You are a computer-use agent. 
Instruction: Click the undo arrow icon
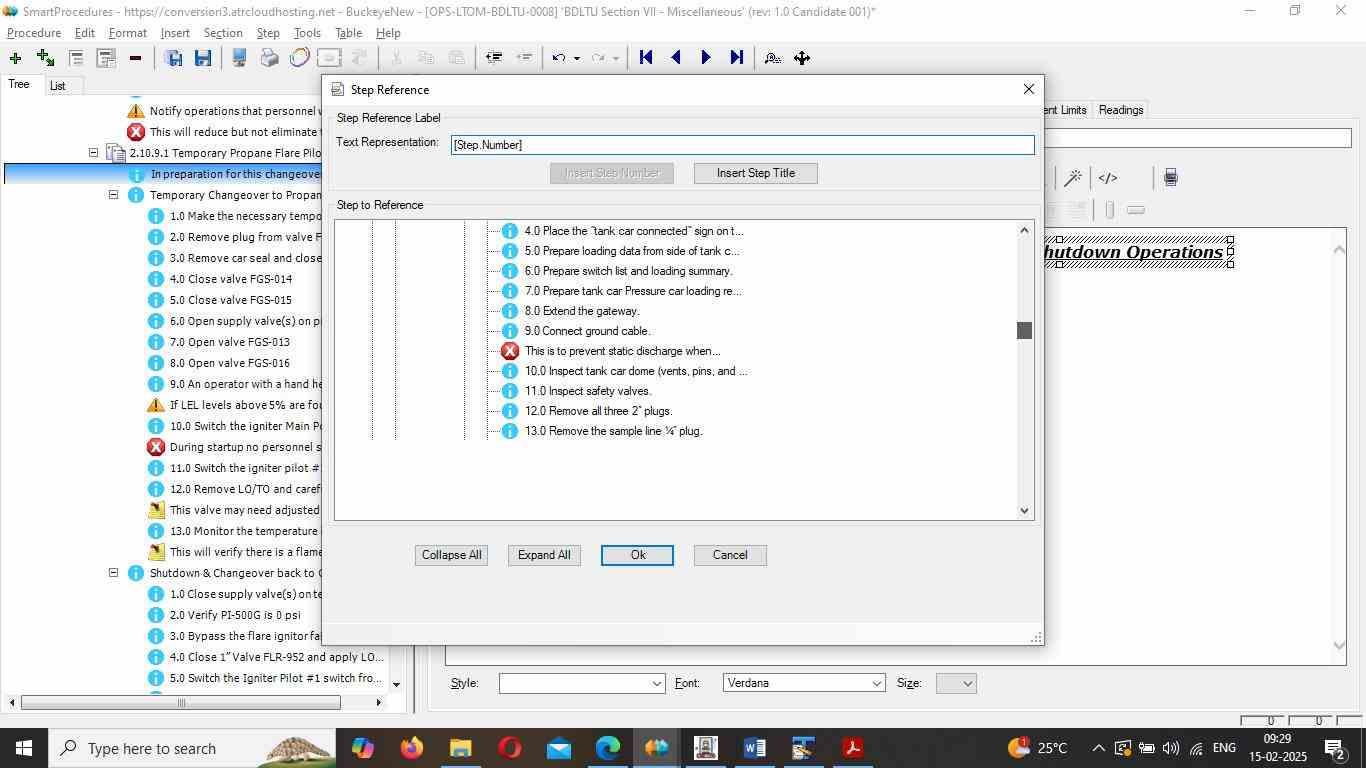(560, 58)
